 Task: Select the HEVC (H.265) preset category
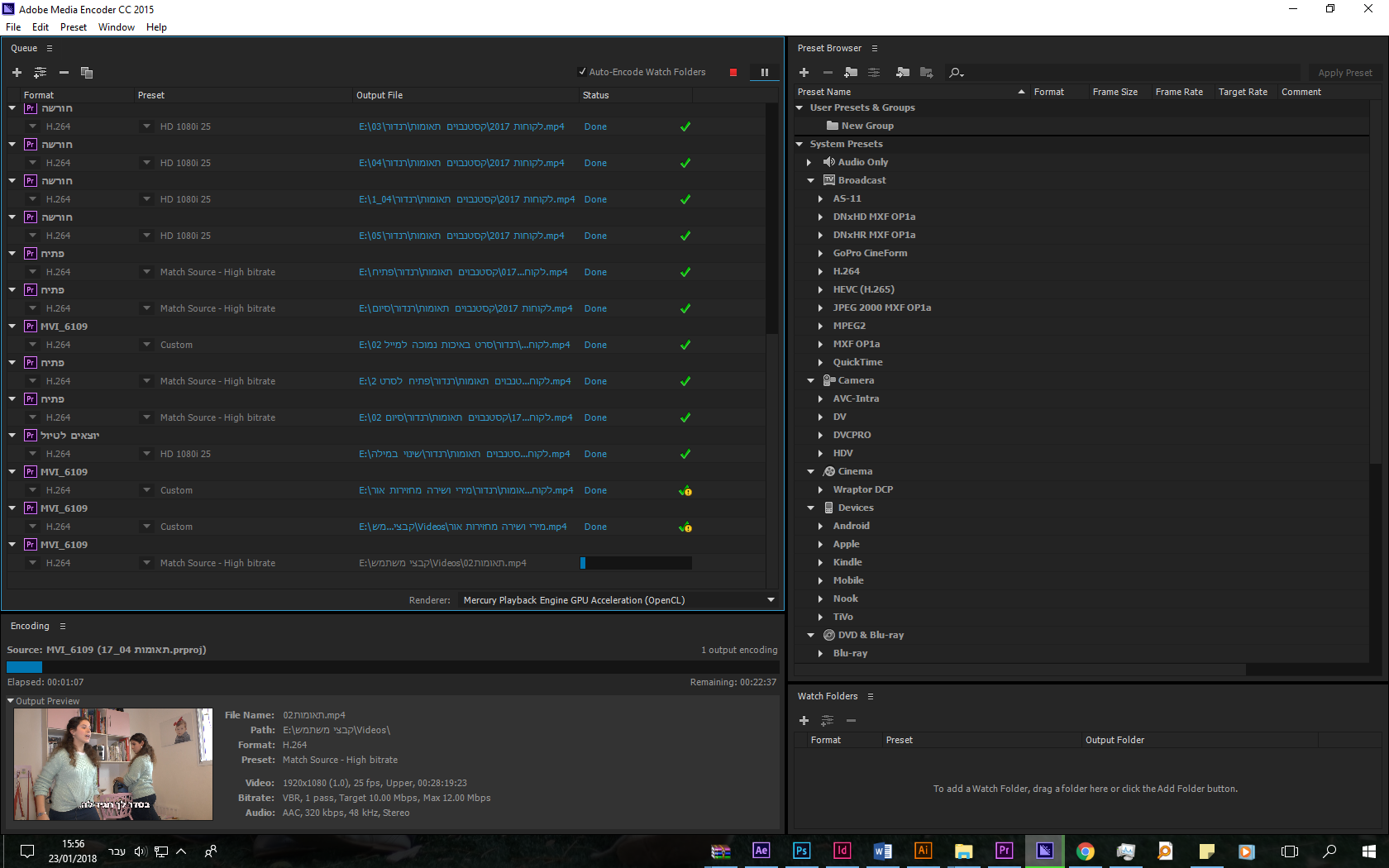click(x=863, y=289)
